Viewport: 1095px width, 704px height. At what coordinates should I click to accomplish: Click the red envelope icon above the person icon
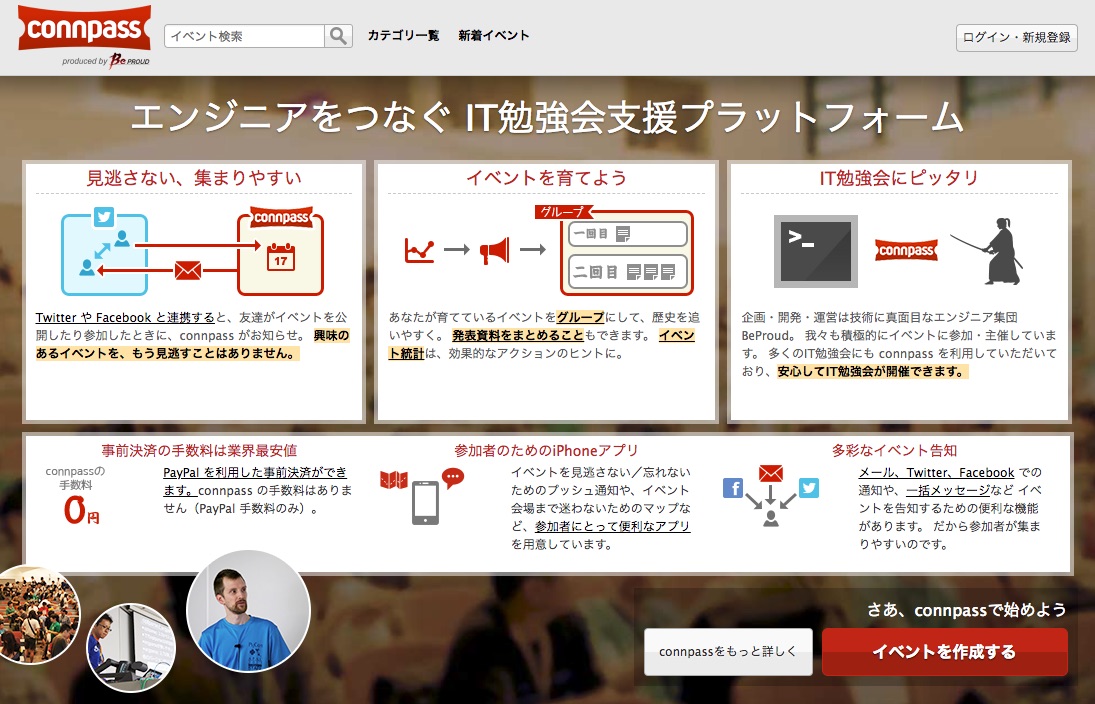point(770,474)
